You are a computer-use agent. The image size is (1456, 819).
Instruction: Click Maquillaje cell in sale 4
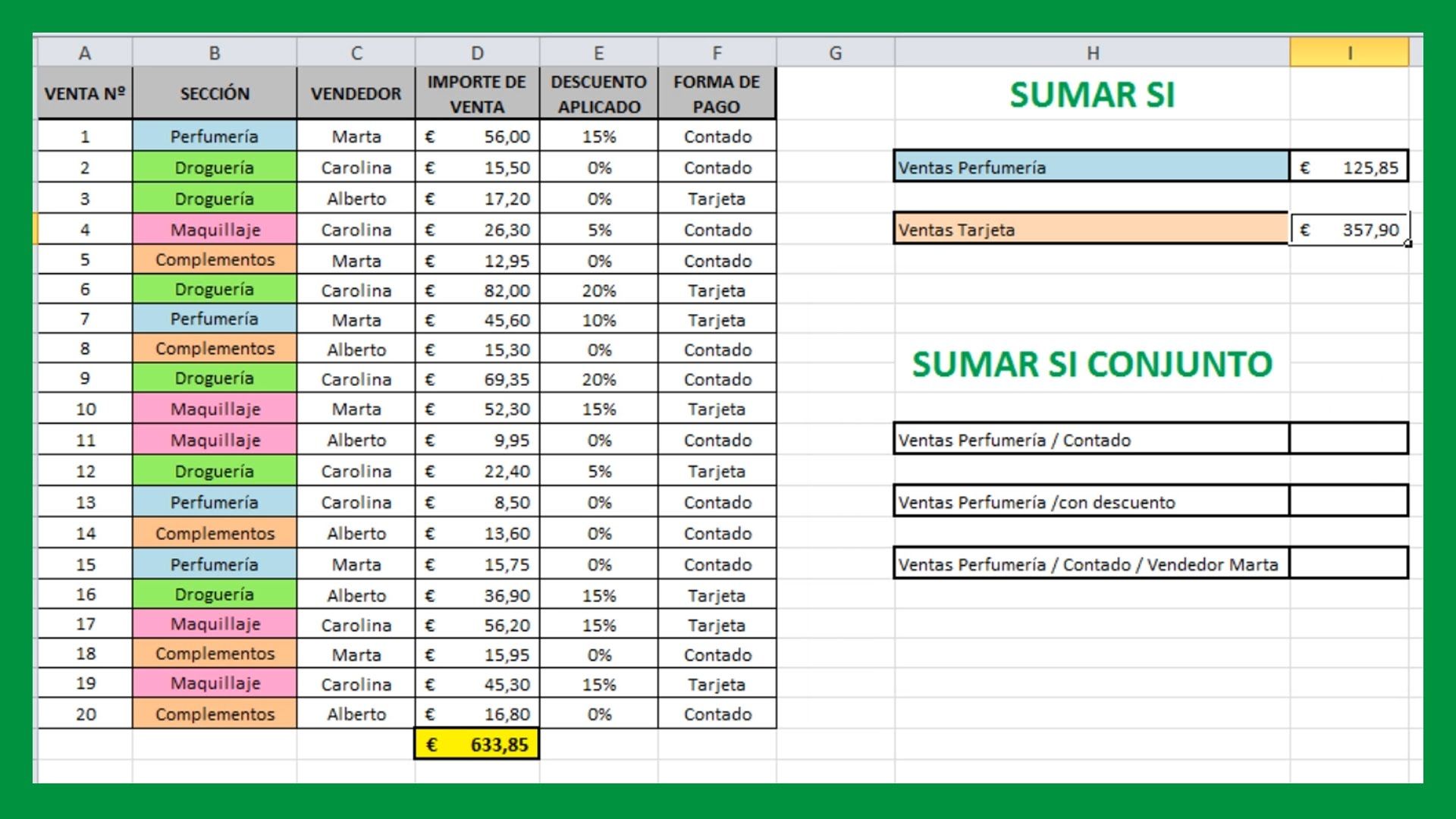(x=215, y=229)
